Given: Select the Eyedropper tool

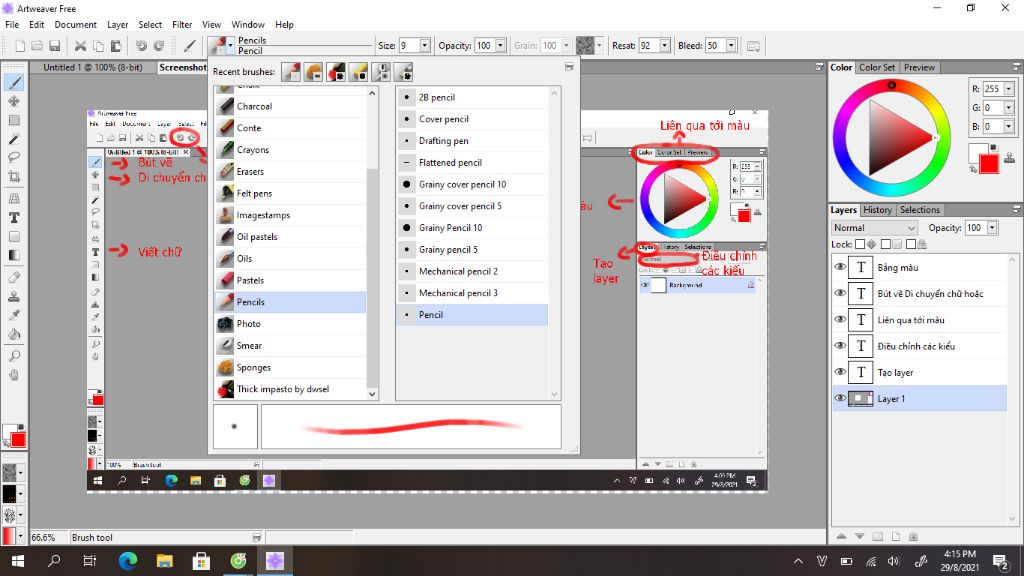Looking at the screenshot, I should coord(14,315).
